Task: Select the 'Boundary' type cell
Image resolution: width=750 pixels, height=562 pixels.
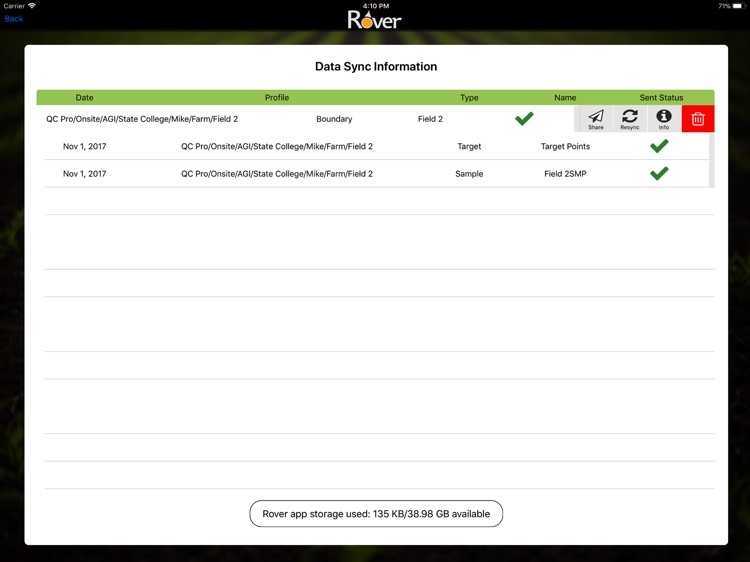Action: 334,119
